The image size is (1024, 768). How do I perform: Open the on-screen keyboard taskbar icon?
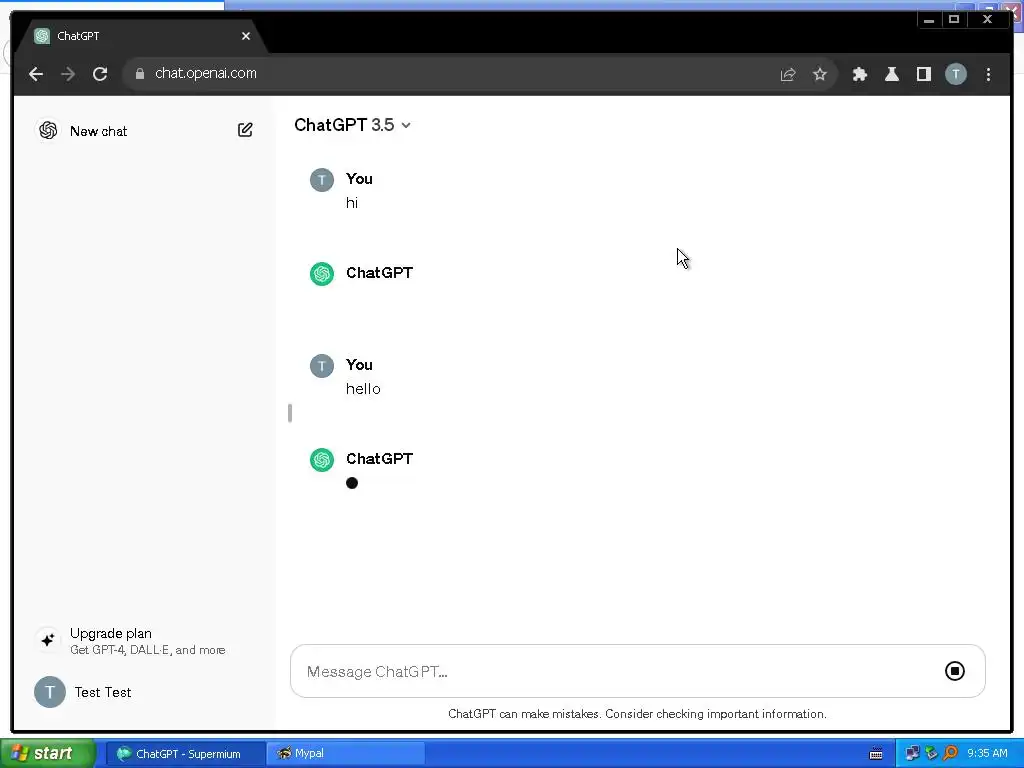(x=876, y=754)
